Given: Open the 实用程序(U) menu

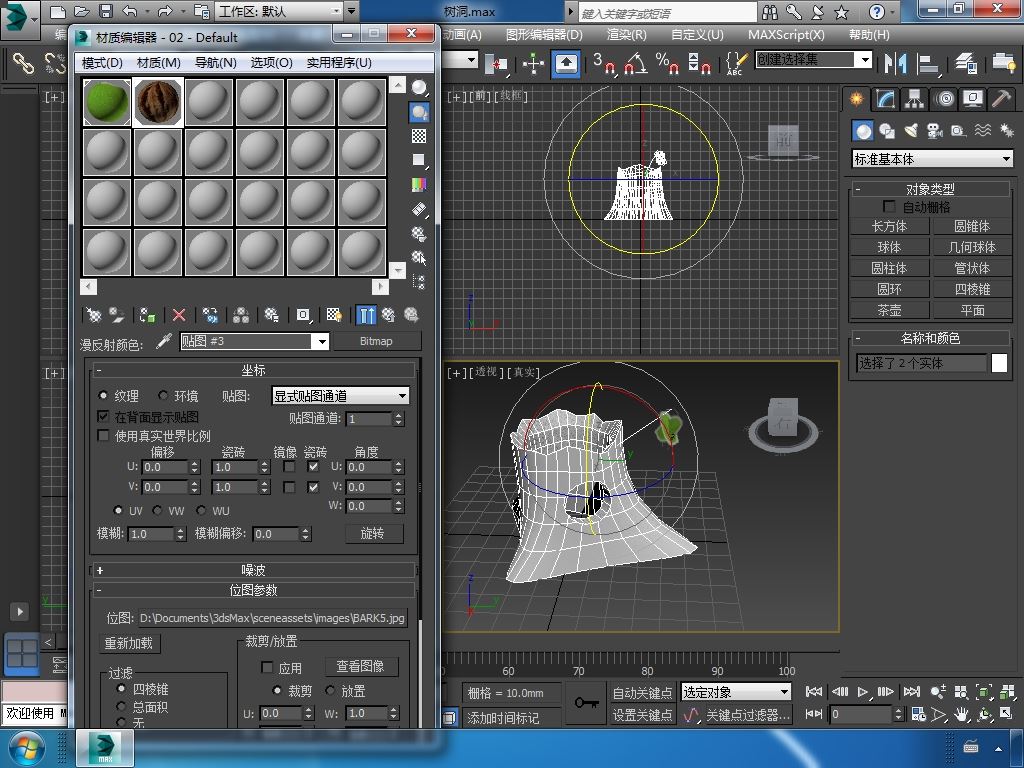Looking at the screenshot, I should pos(339,63).
